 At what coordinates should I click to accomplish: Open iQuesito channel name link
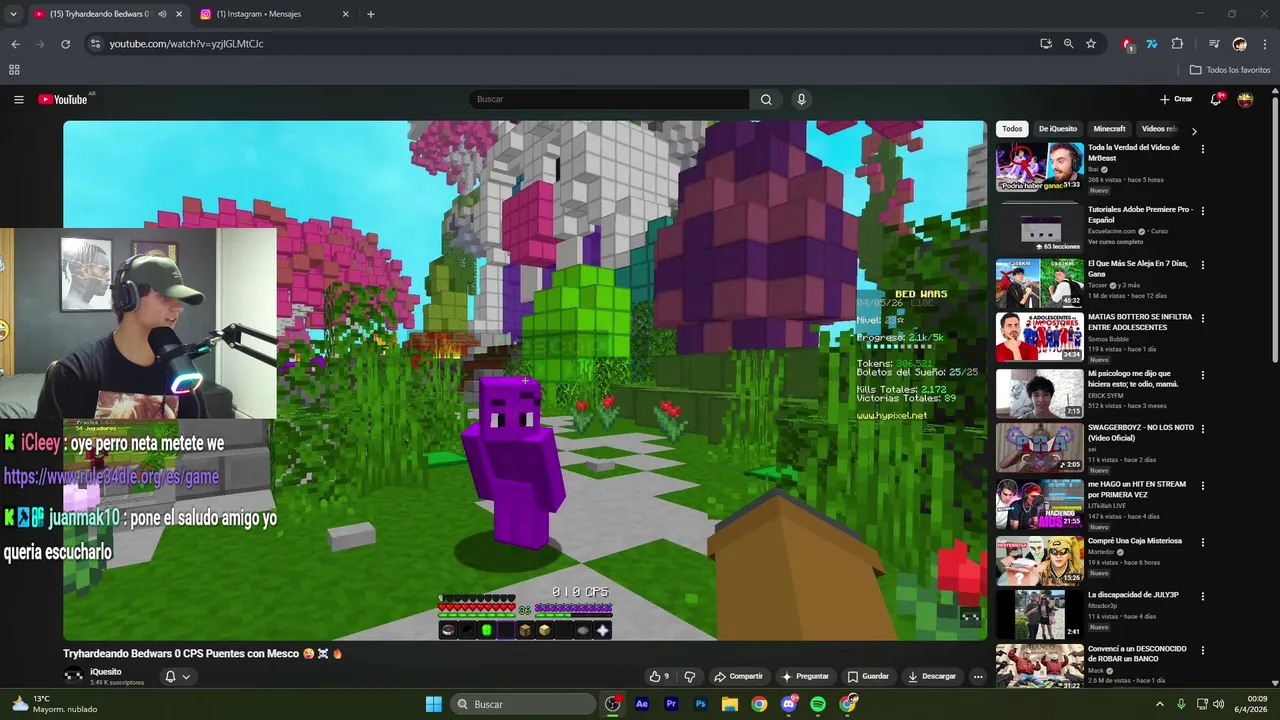[106, 672]
